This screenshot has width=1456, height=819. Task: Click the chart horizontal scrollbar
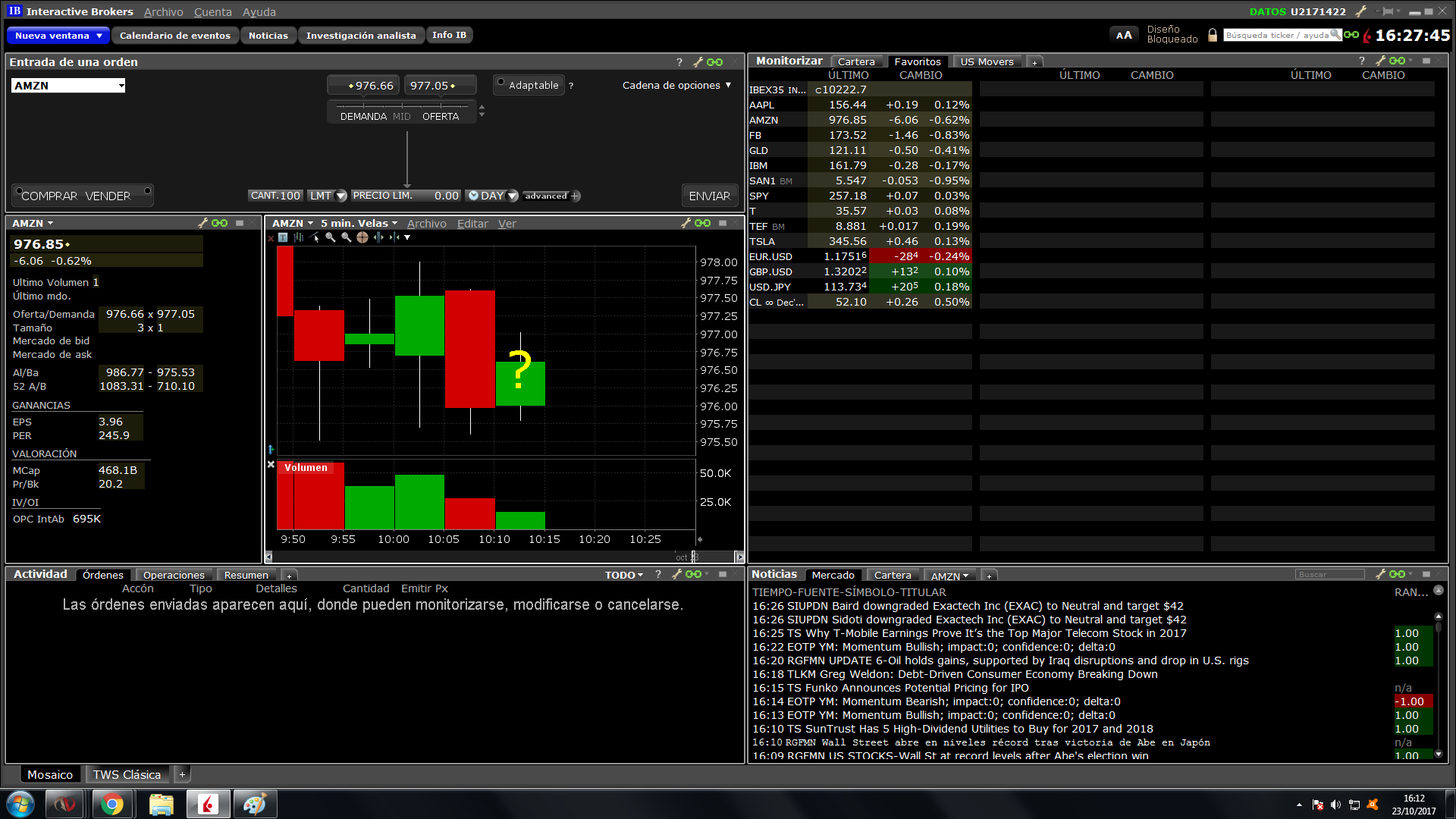click(504, 557)
